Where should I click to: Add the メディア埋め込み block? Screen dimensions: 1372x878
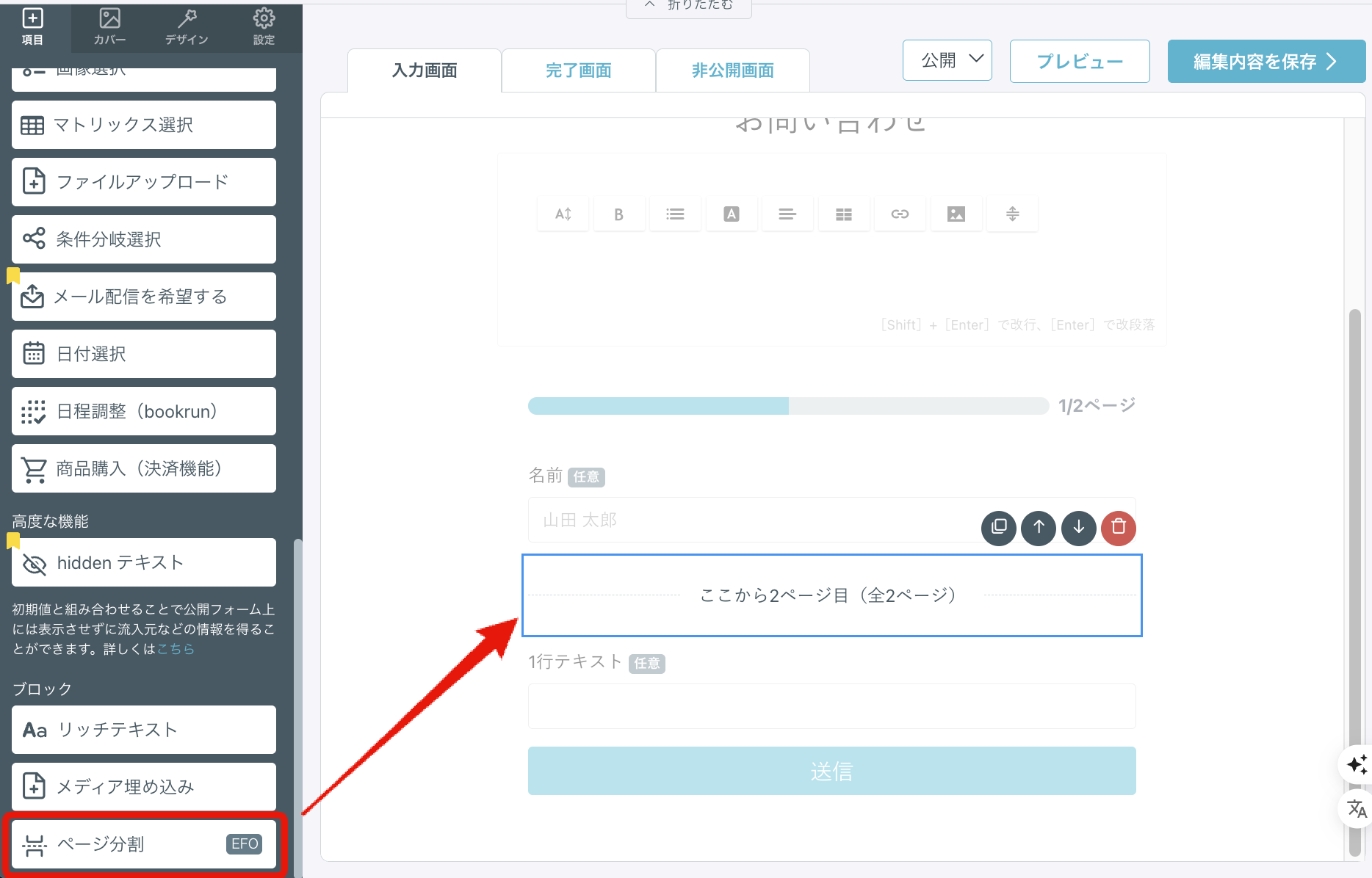pyautogui.click(x=144, y=787)
